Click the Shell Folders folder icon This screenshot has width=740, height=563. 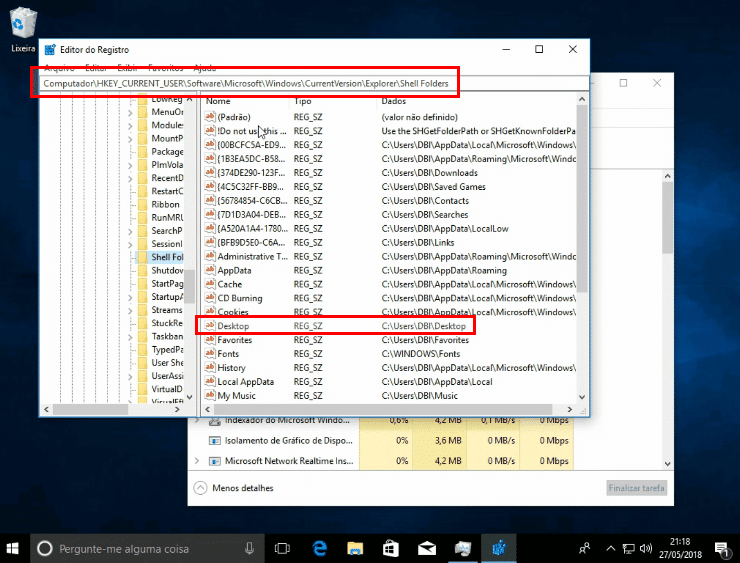pos(143,257)
